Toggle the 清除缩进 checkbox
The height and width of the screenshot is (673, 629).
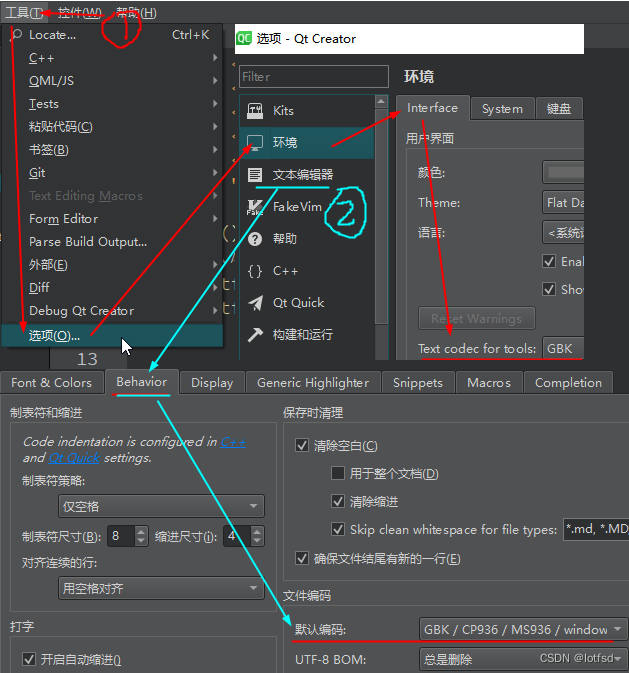(x=338, y=501)
